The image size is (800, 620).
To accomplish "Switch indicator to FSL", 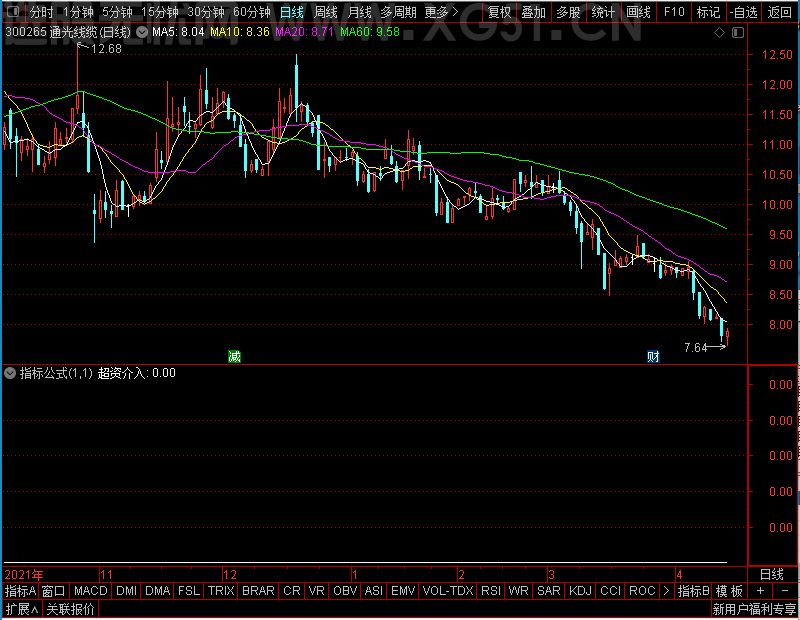I will (x=189, y=591).
